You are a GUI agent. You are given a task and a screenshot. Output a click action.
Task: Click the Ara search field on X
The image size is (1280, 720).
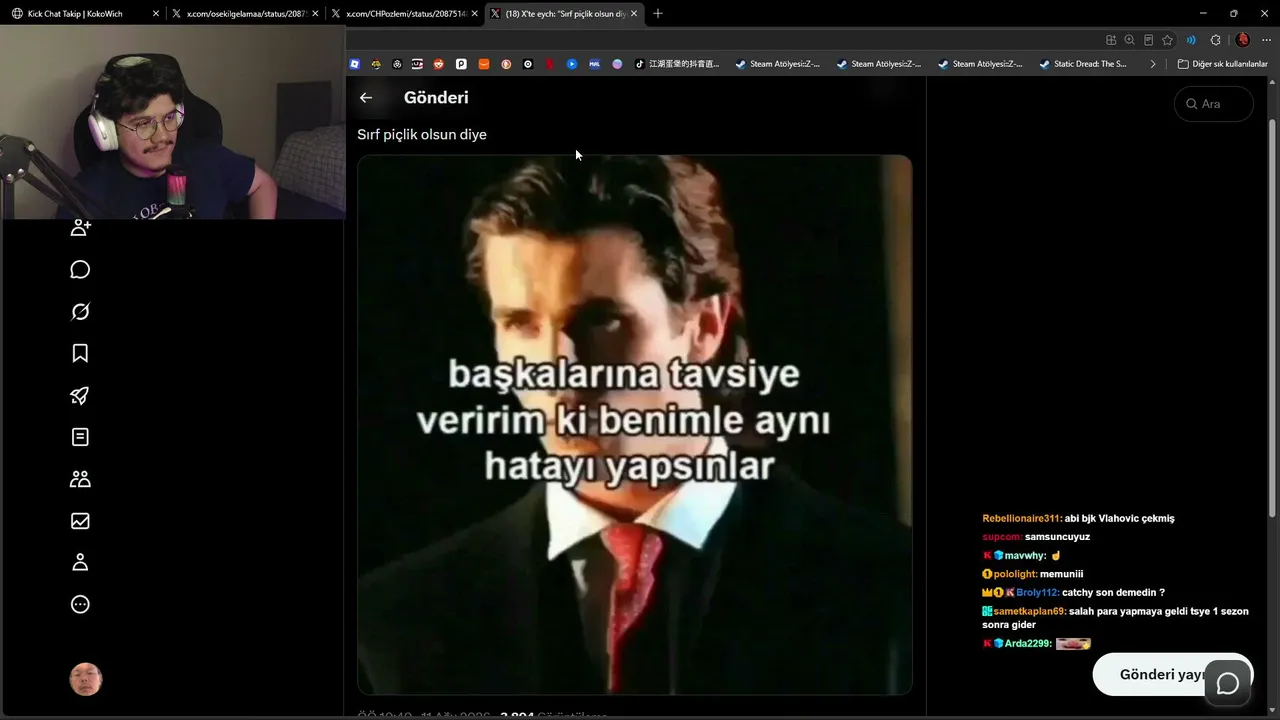point(1214,104)
